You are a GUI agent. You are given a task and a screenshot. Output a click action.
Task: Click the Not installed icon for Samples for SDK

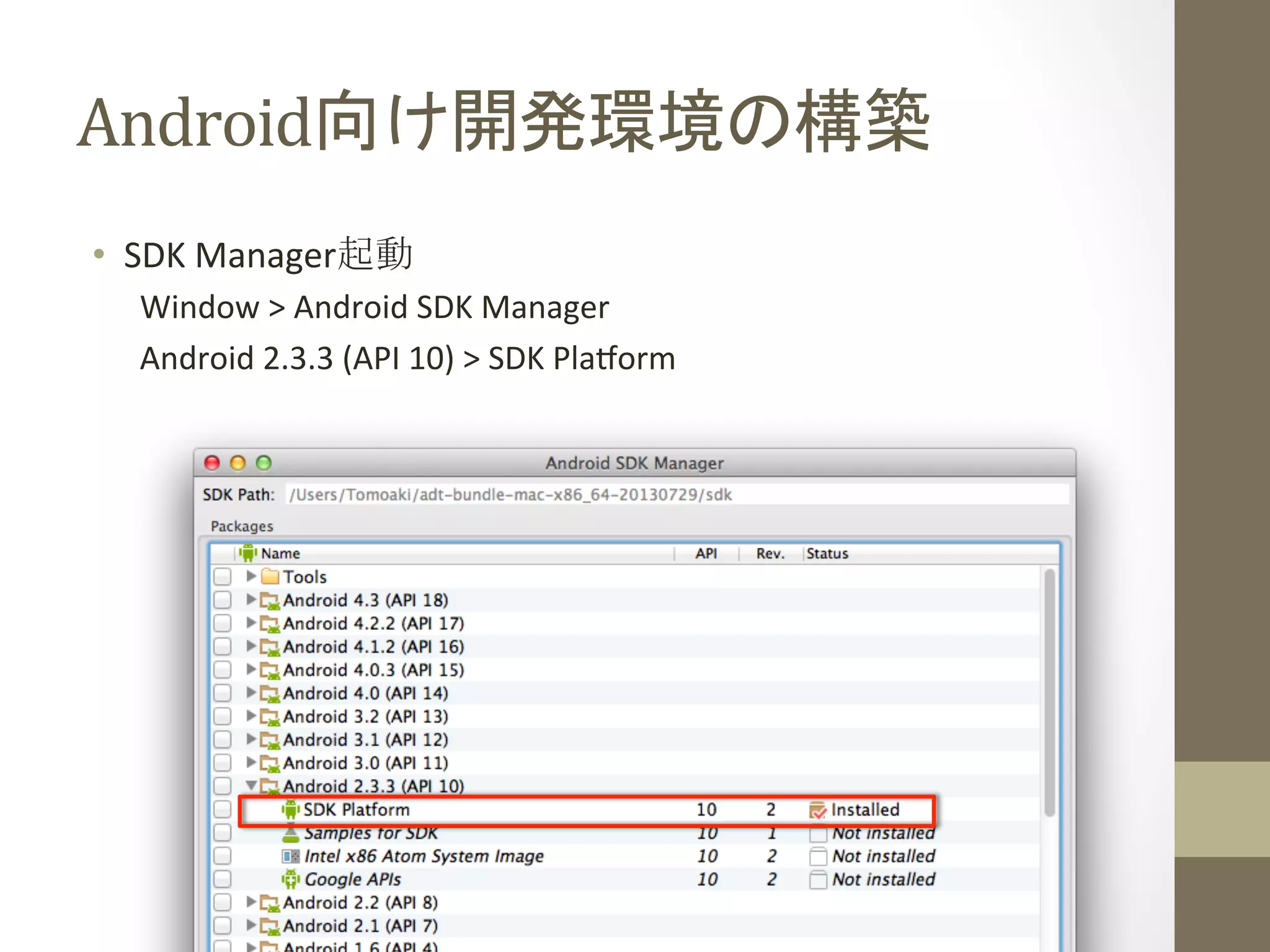(818, 834)
